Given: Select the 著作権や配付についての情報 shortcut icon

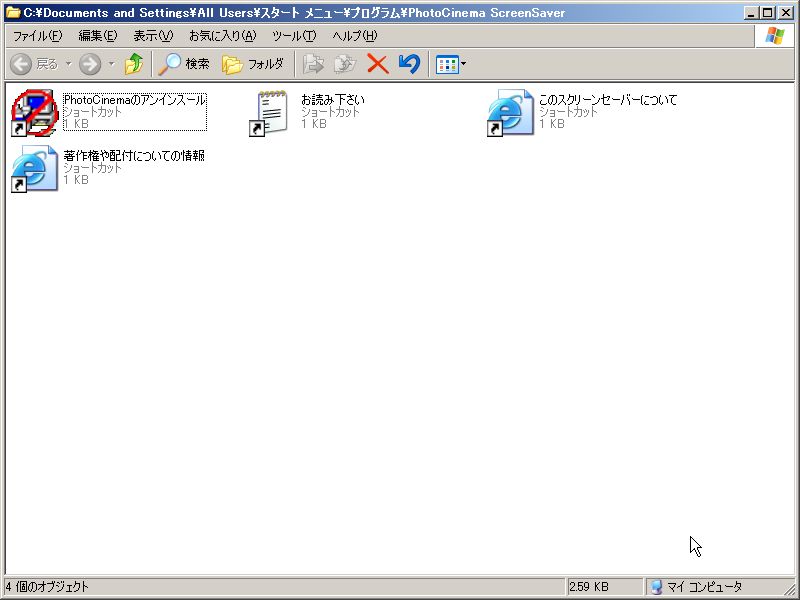Looking at the screenshot, I should pyautogui.click(x=35, y=169).
